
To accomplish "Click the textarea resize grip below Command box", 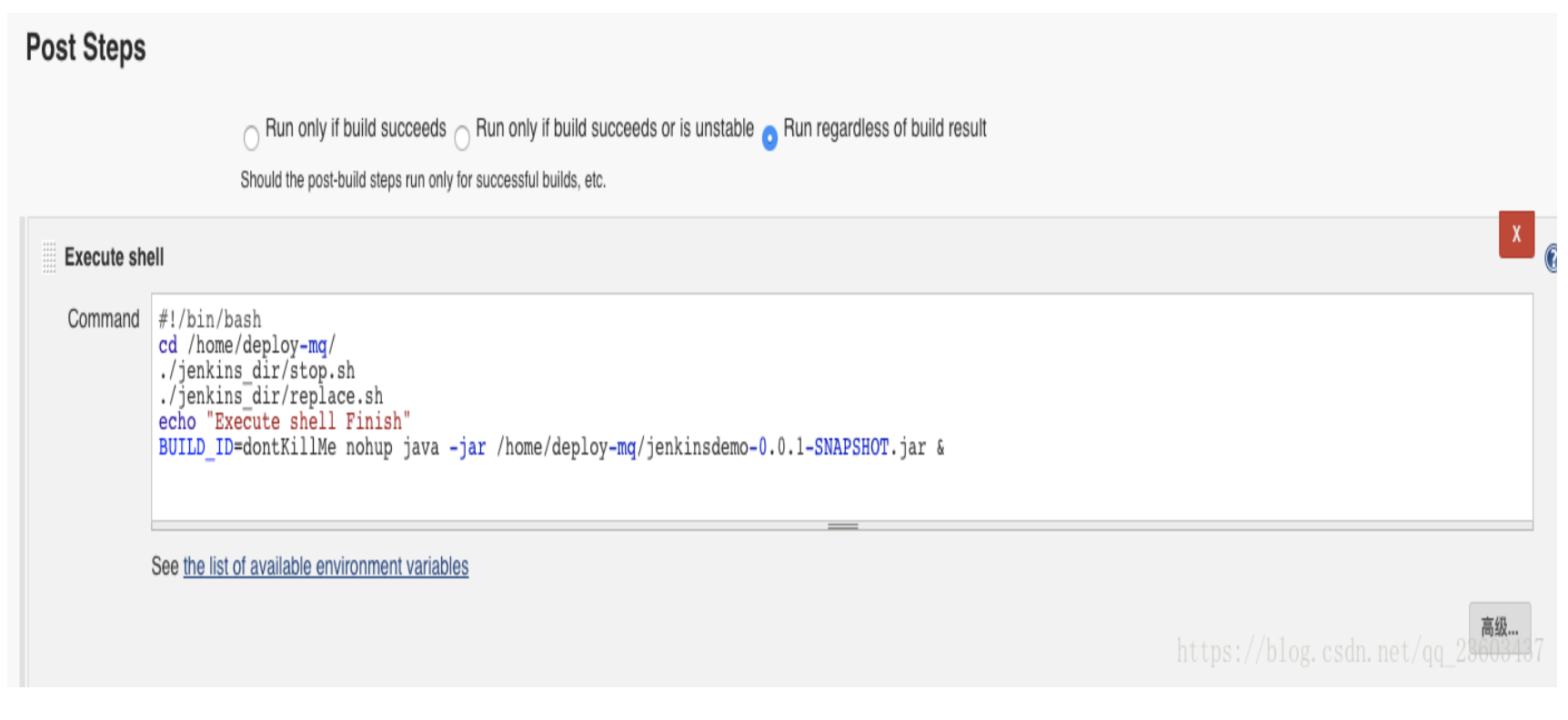I will 842,525.
